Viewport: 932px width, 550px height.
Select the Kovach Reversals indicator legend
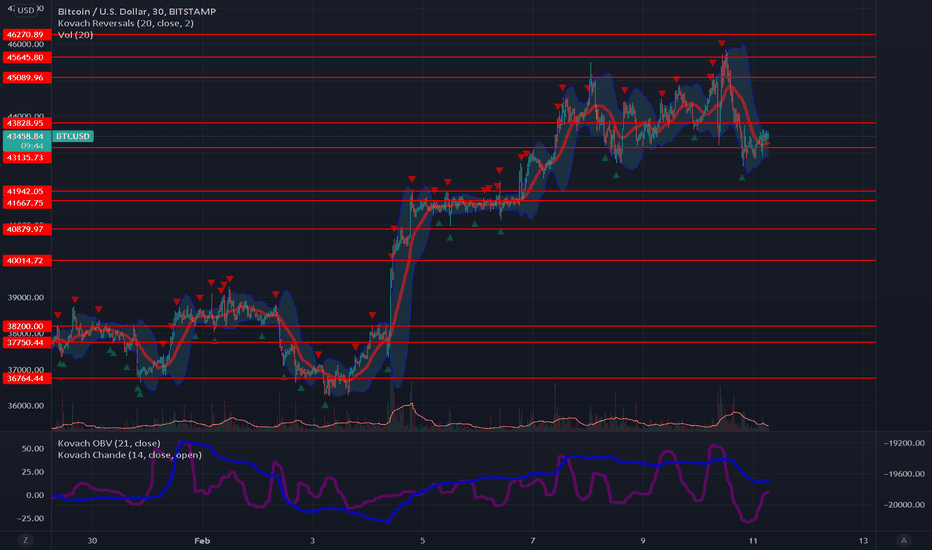[x=125, y=23]
